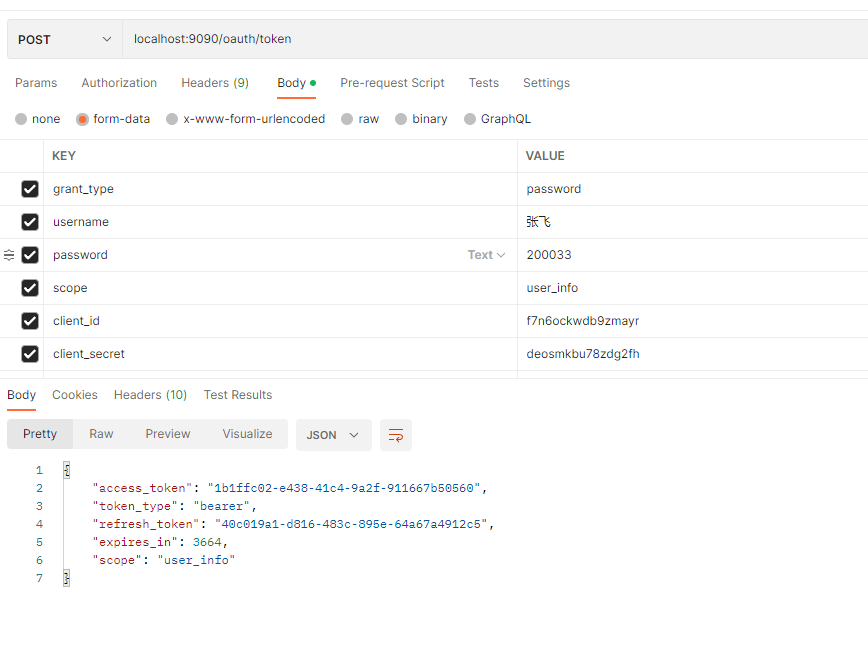Open the Params tab
This screenshot has width=868, height=669.
(x=36, y=83)
